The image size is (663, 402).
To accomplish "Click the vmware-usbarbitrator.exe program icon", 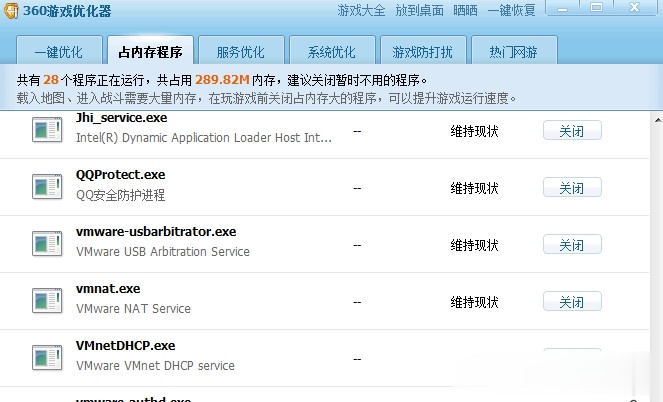I will point(47,243).
